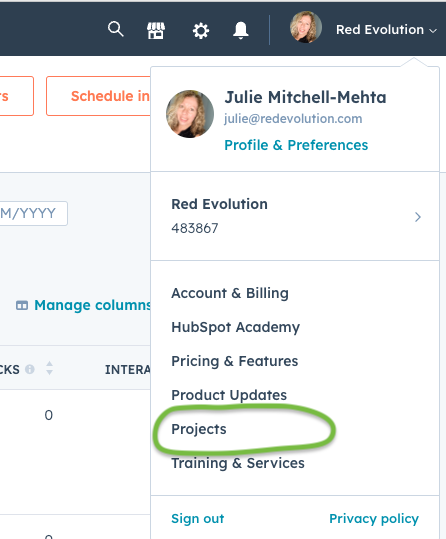
Task: Click the Manage columns table icon
Action: [x=22, y=305]
